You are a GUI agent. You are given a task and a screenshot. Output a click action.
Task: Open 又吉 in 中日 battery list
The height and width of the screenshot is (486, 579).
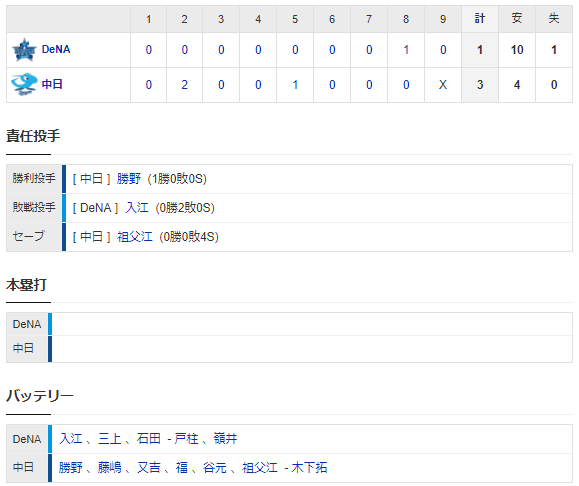tap(149, 468)
